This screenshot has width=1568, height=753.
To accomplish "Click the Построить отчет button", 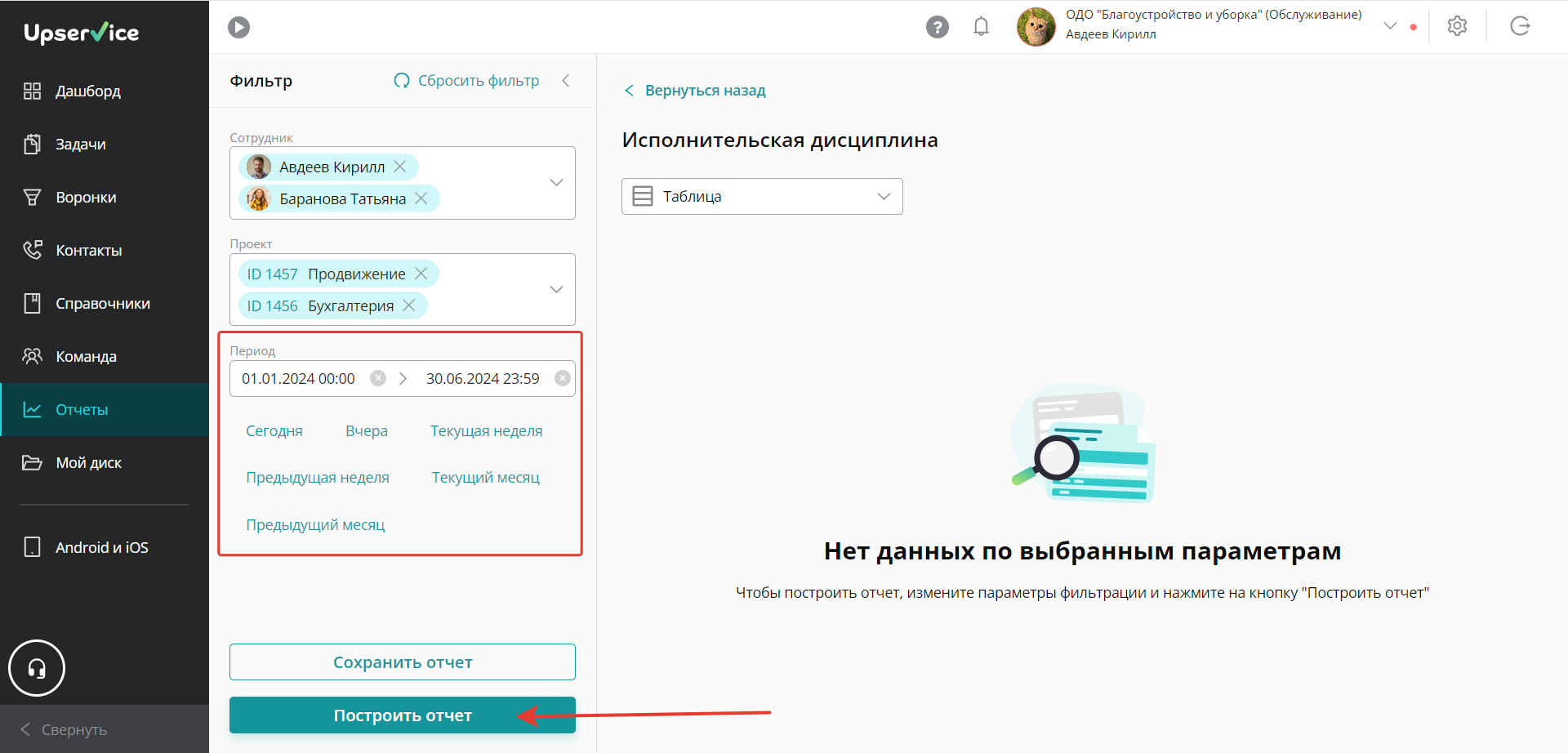I will coord(403,715).
